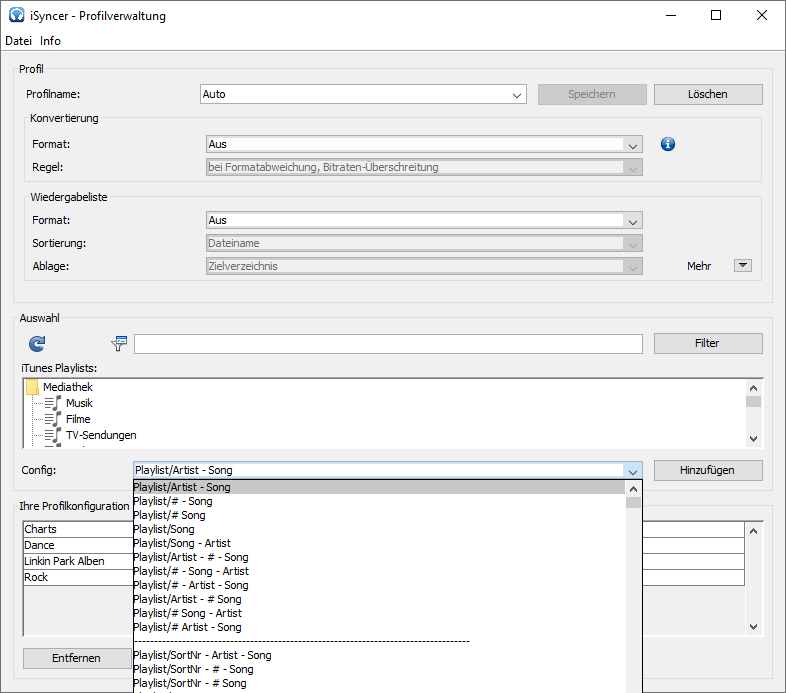Click the Filter button
Image resolution: width=786 pixels, height=693 pixels.
click(708, 343)
